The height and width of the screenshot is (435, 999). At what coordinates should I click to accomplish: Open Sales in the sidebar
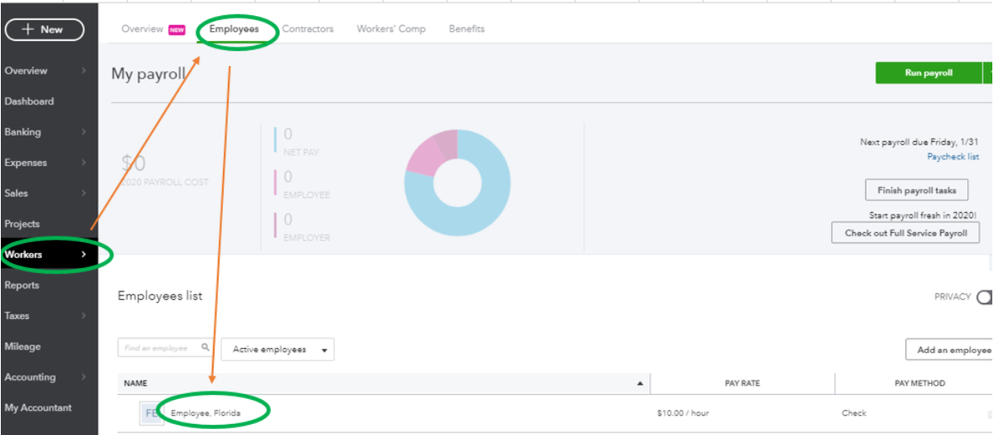pos(16,193)
